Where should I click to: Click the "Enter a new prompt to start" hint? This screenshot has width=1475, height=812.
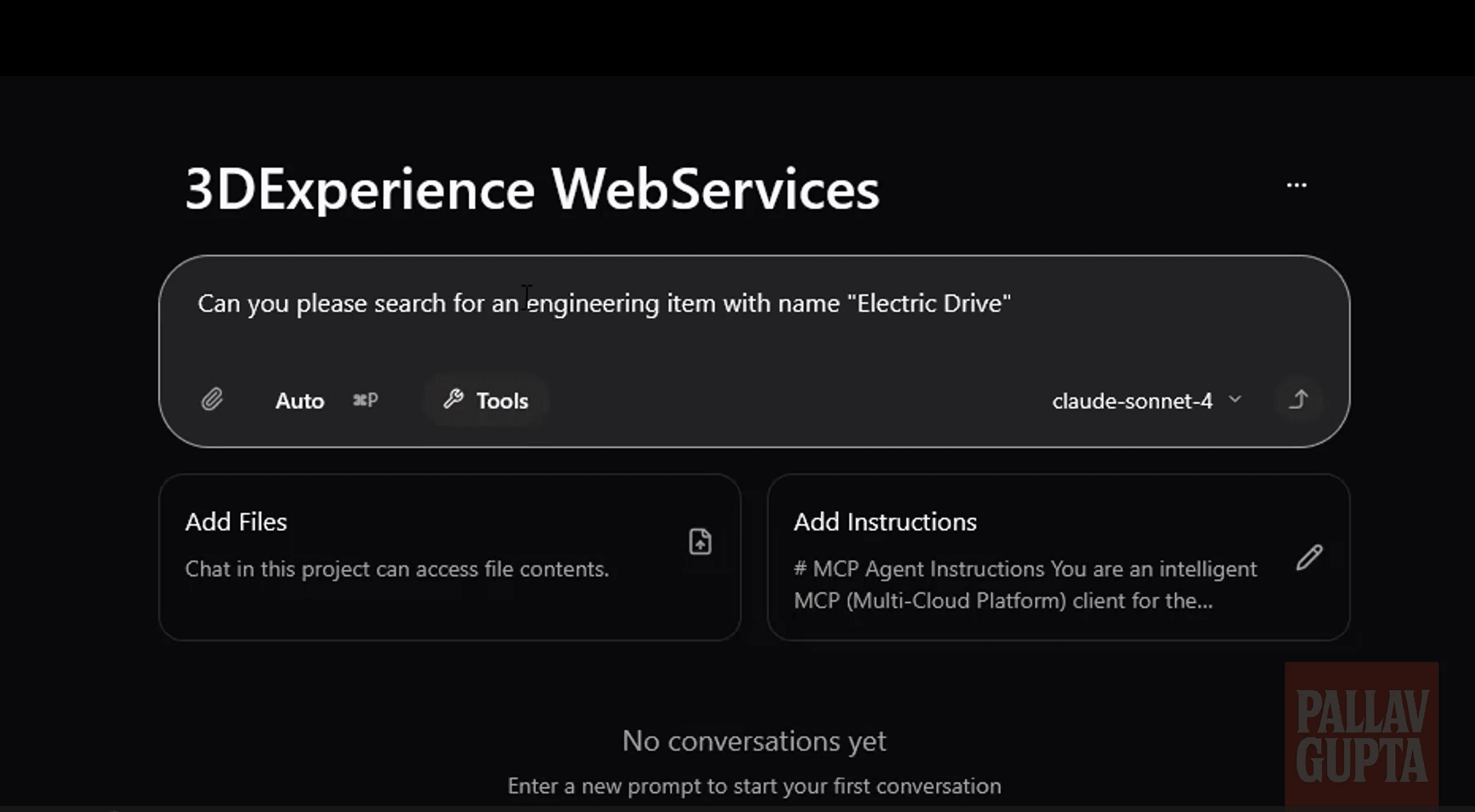[754, 786]
